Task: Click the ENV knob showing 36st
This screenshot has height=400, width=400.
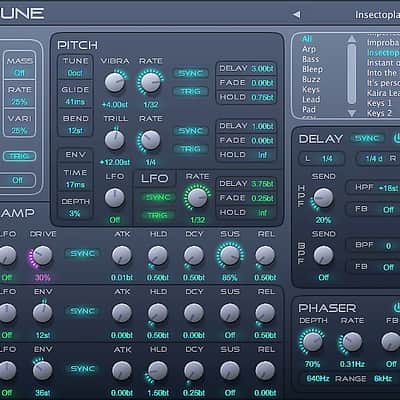Action: (x=42, y=371)
